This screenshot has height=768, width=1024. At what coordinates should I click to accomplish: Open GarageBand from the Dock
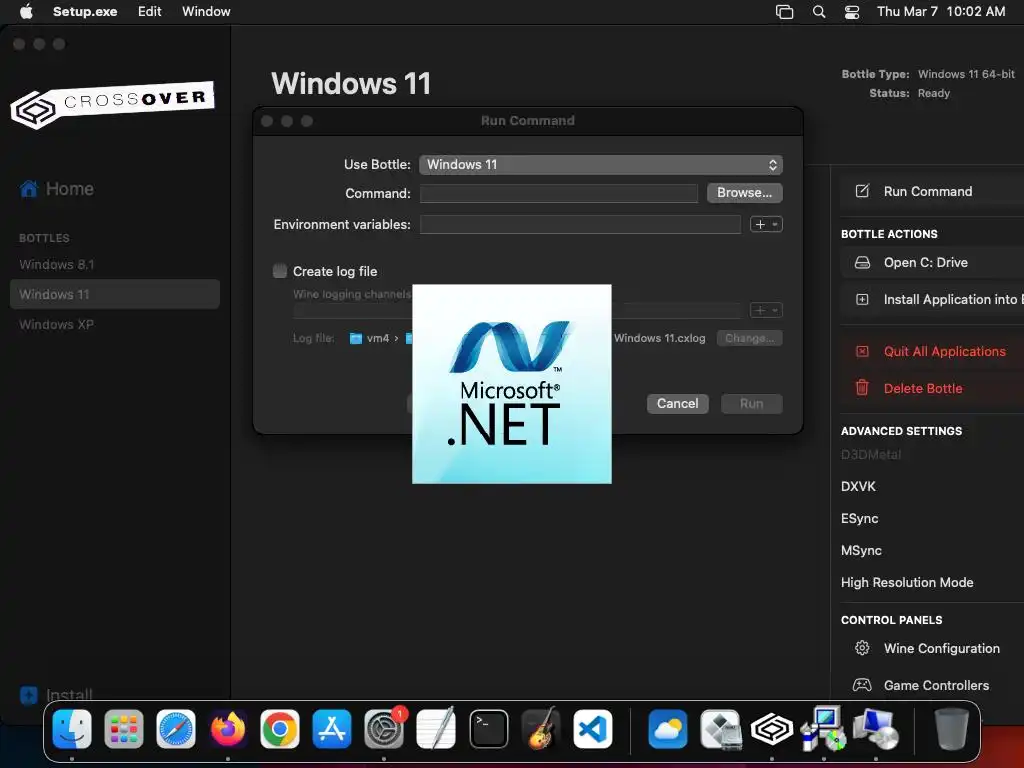coord(541,729)
